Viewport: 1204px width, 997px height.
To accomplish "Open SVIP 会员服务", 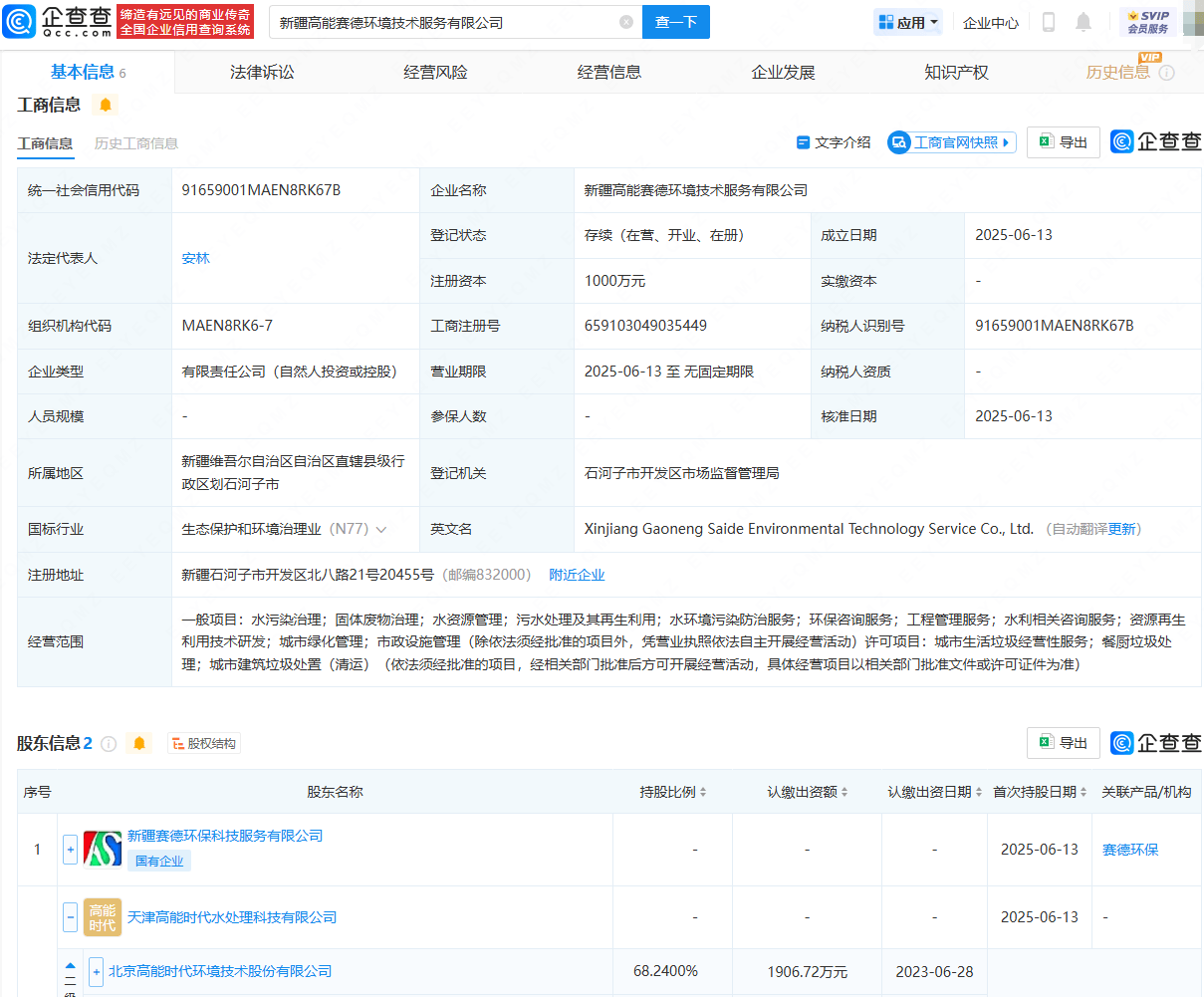I will pos(1148,22).
